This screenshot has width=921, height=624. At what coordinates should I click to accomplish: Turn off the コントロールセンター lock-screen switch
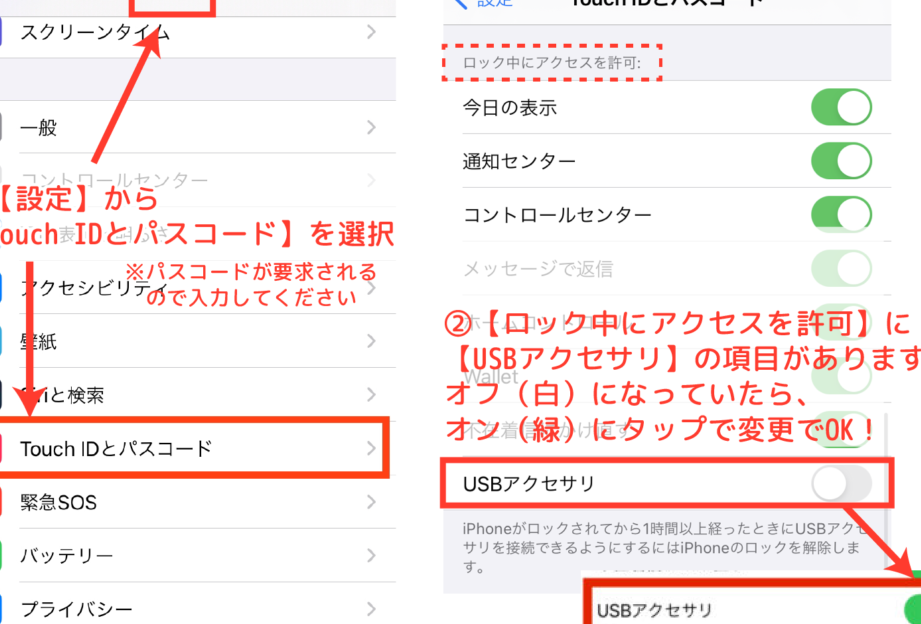click(x=841, y=214)
